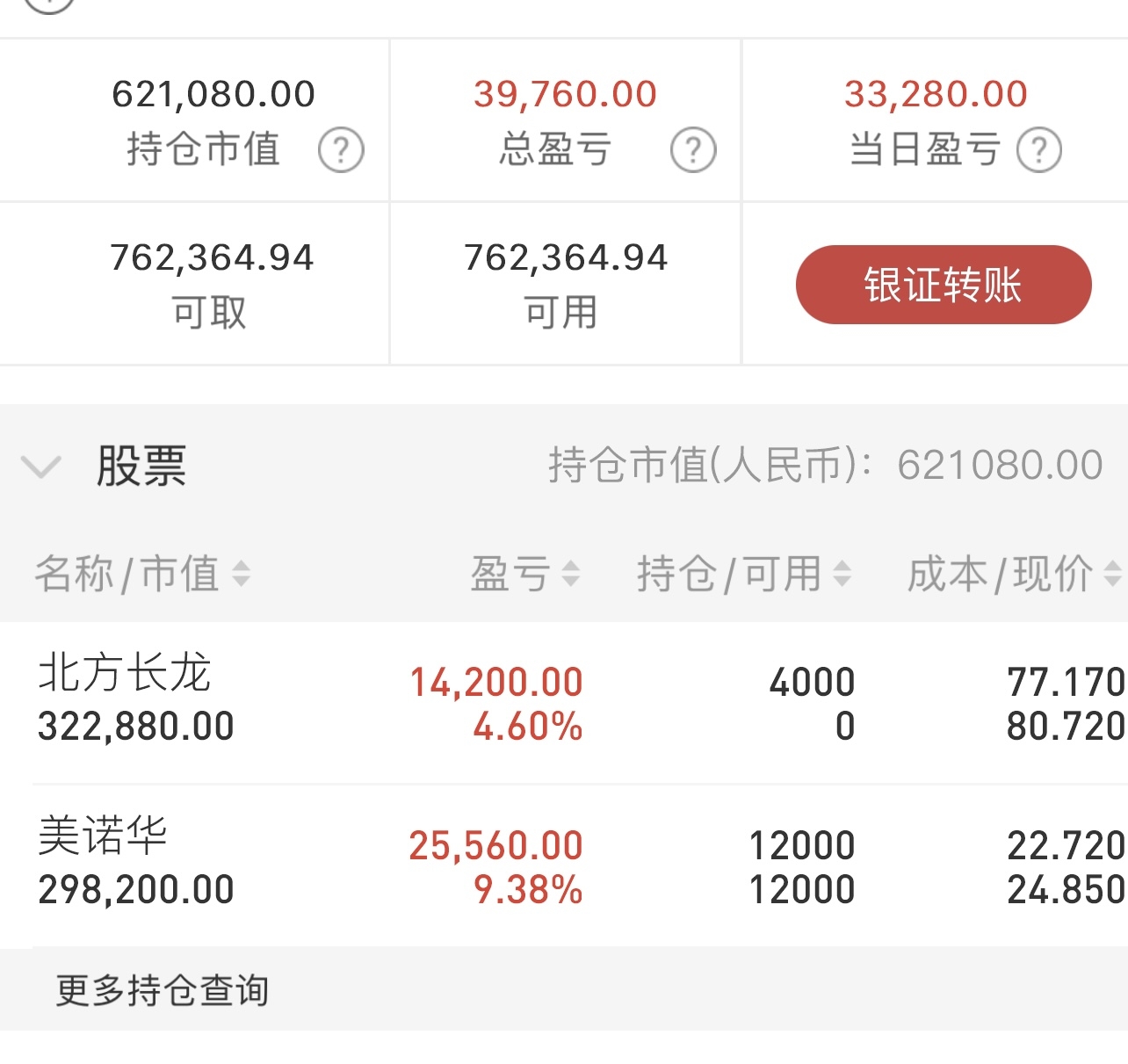Image resolution: width=1128 pixels, height=1064 pixels.
Task: Tap 总盈亏 value 39,760.00
Action: click(x=566, y=94)
